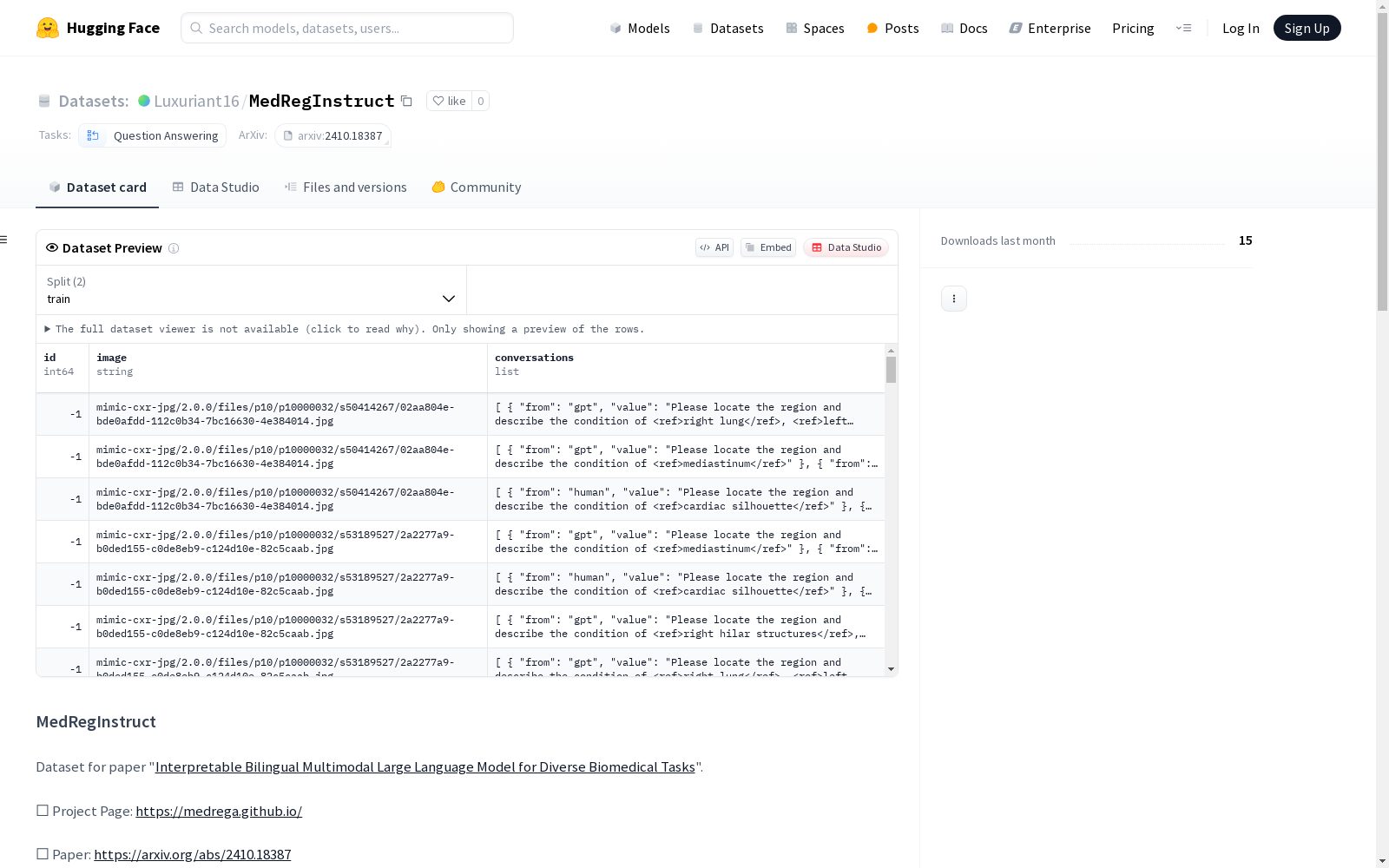1389x868 pixels.
Task: Open the arxiv.org/abs/2410.18387 paper link
Action: [x=193, y=855]
